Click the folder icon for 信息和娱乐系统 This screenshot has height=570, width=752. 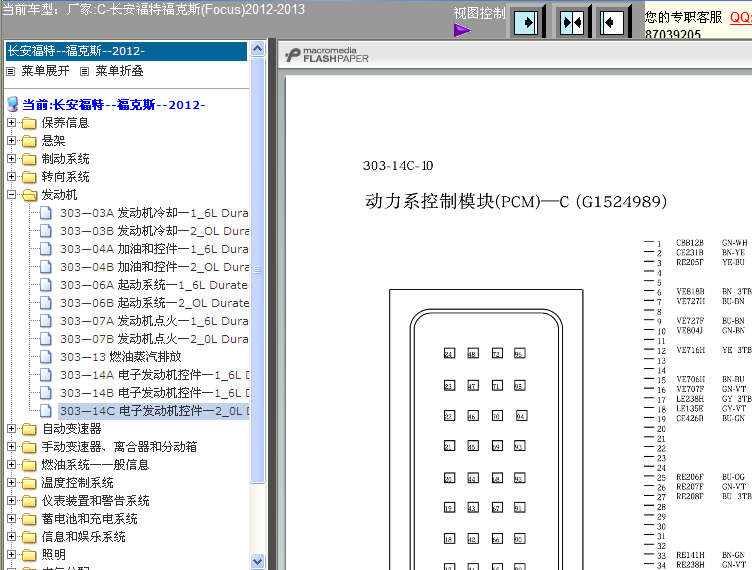point(29,537)
